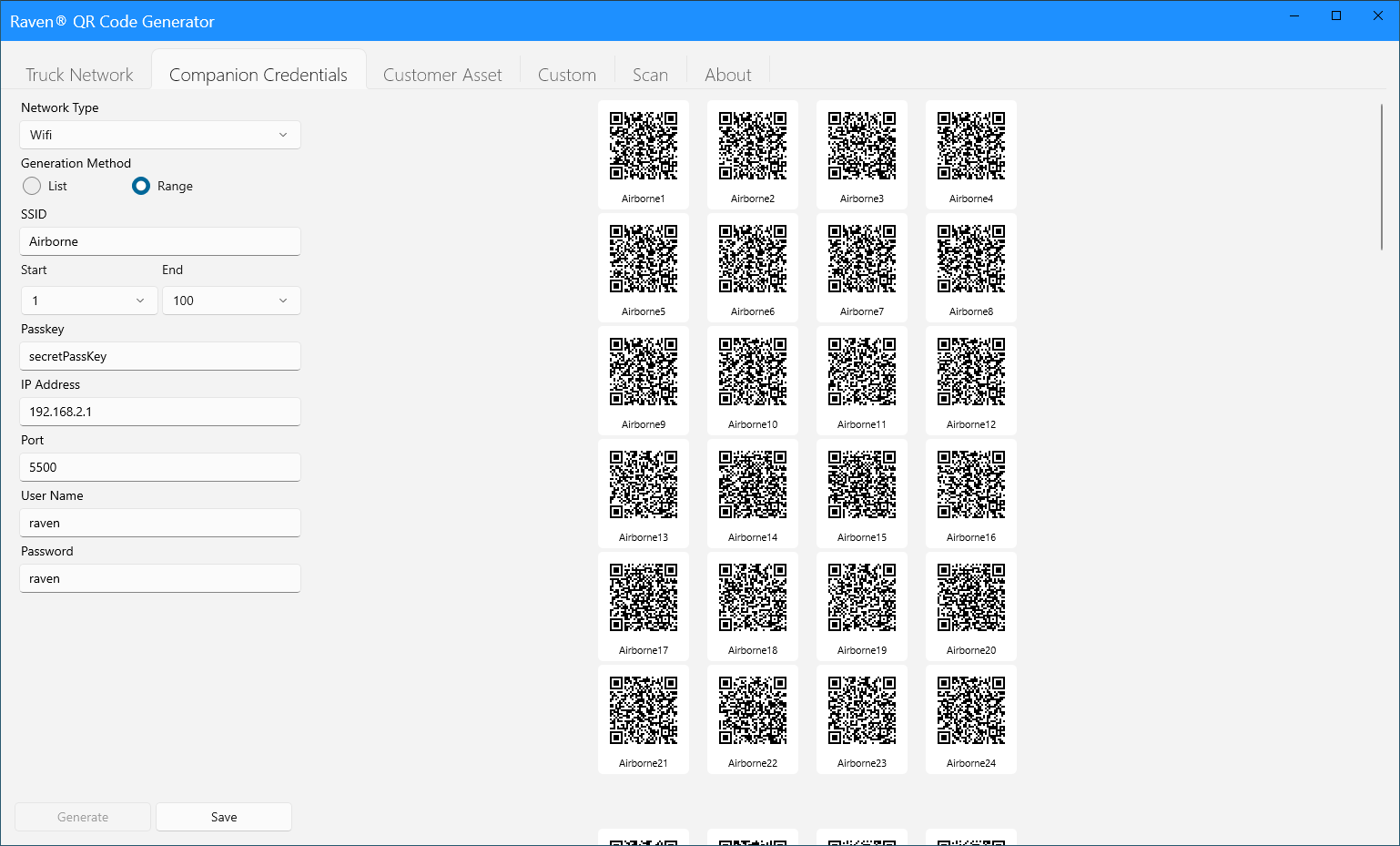Select the Airborne15 QR code
Image resolution: width=1400 pixels, height=846 pixels.
pos(862,494)
